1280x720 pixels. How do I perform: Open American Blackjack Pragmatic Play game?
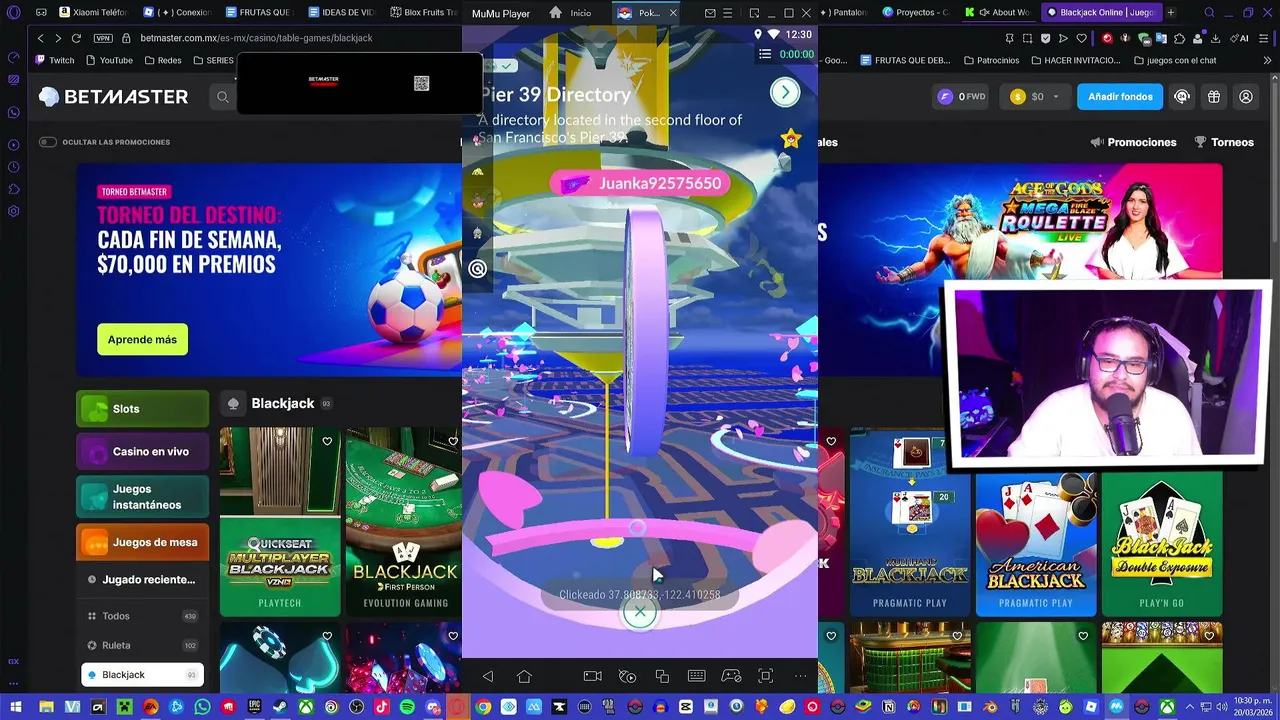pos(1036,544)
